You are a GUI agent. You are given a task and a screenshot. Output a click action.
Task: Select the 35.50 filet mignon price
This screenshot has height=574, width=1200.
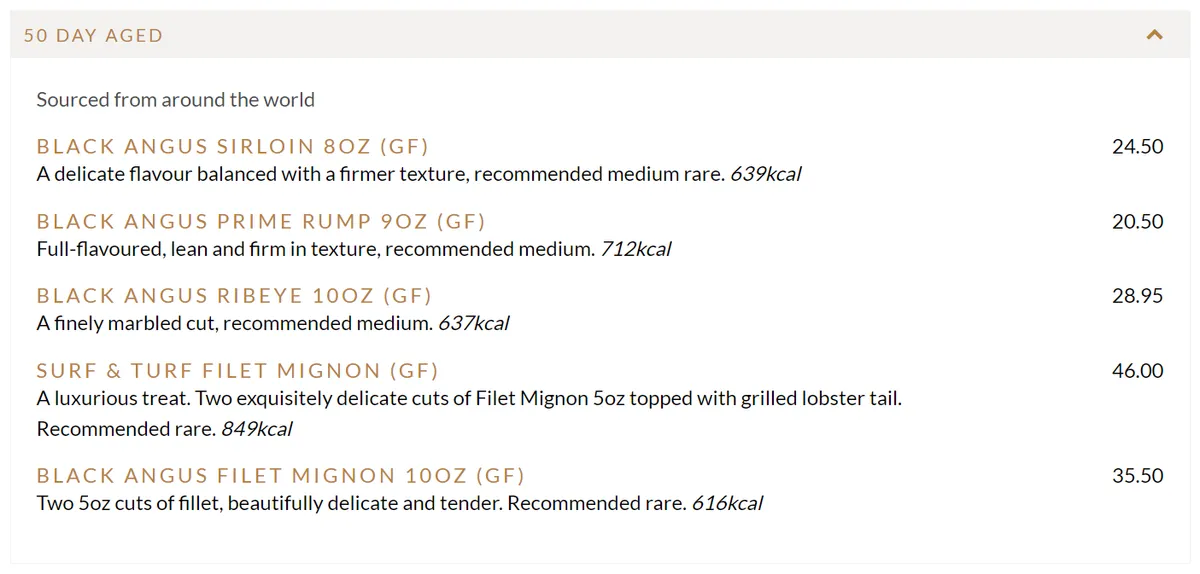pos(1137,476)
